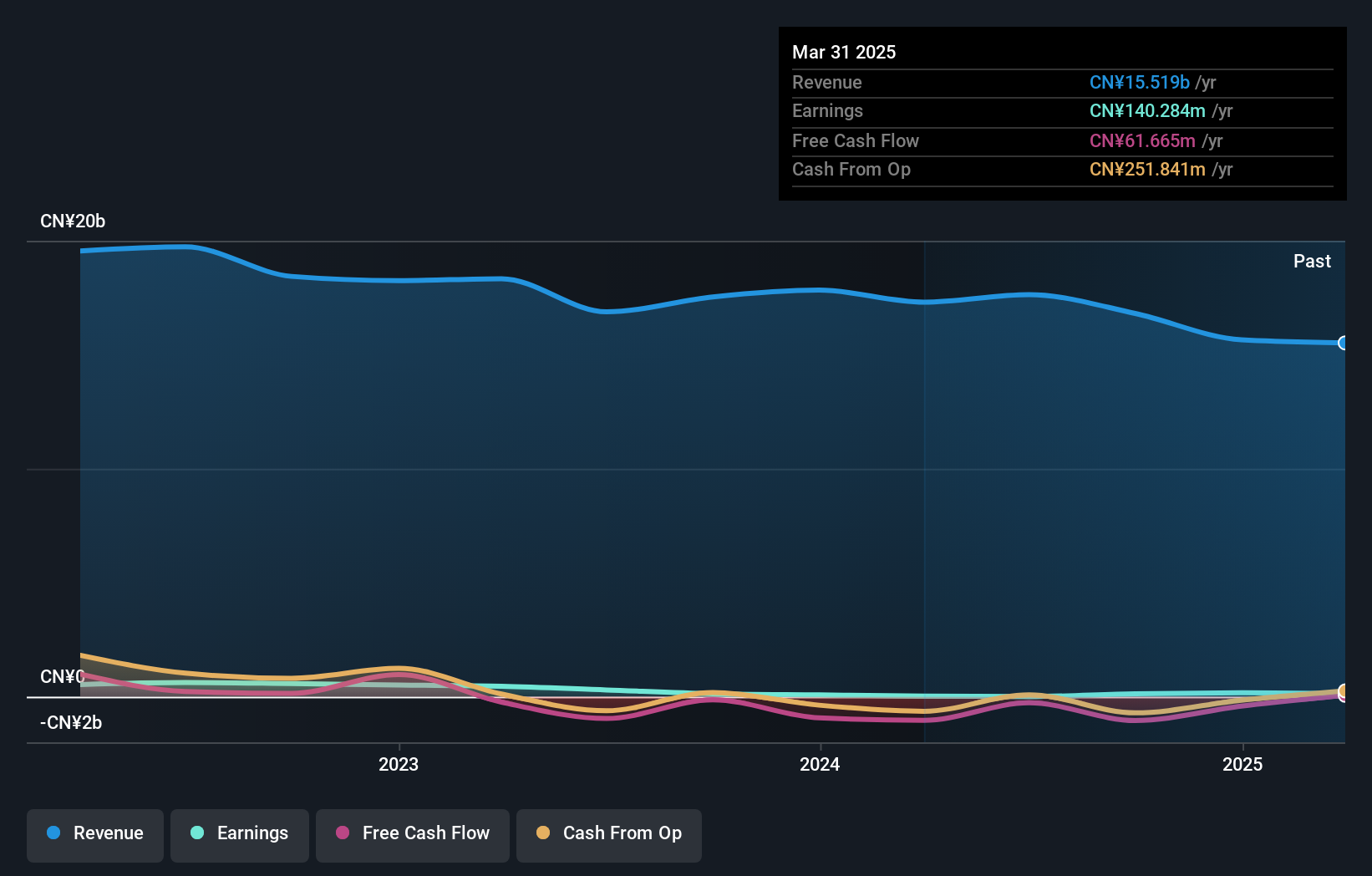Image resolution: width=1372 pixels, height=876 pixels.
Task: Click the 2024 x-axis label
Action: [820, 764]
